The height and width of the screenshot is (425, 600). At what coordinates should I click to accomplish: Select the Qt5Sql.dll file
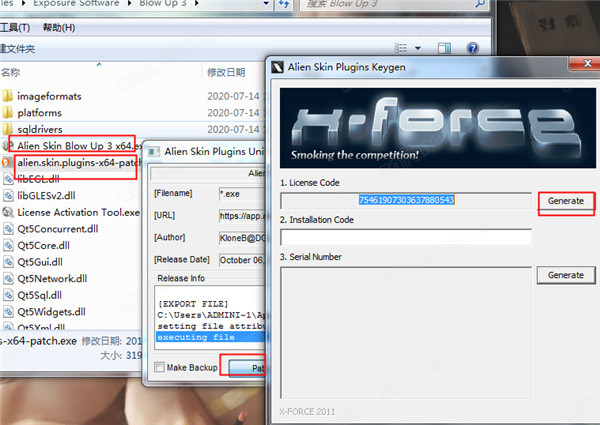tap(39, 295)
